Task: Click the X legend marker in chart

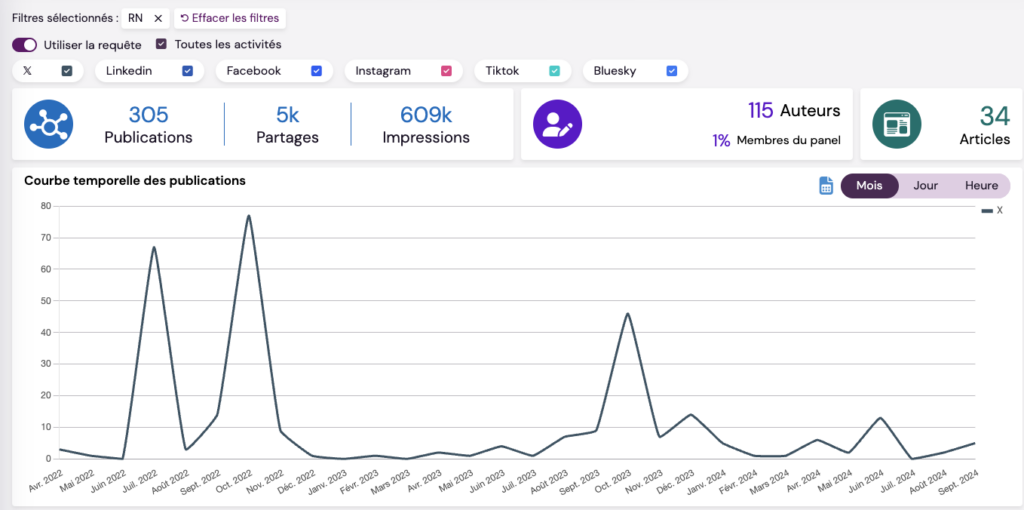Action: pyautogui.click(x=987, y=211)
